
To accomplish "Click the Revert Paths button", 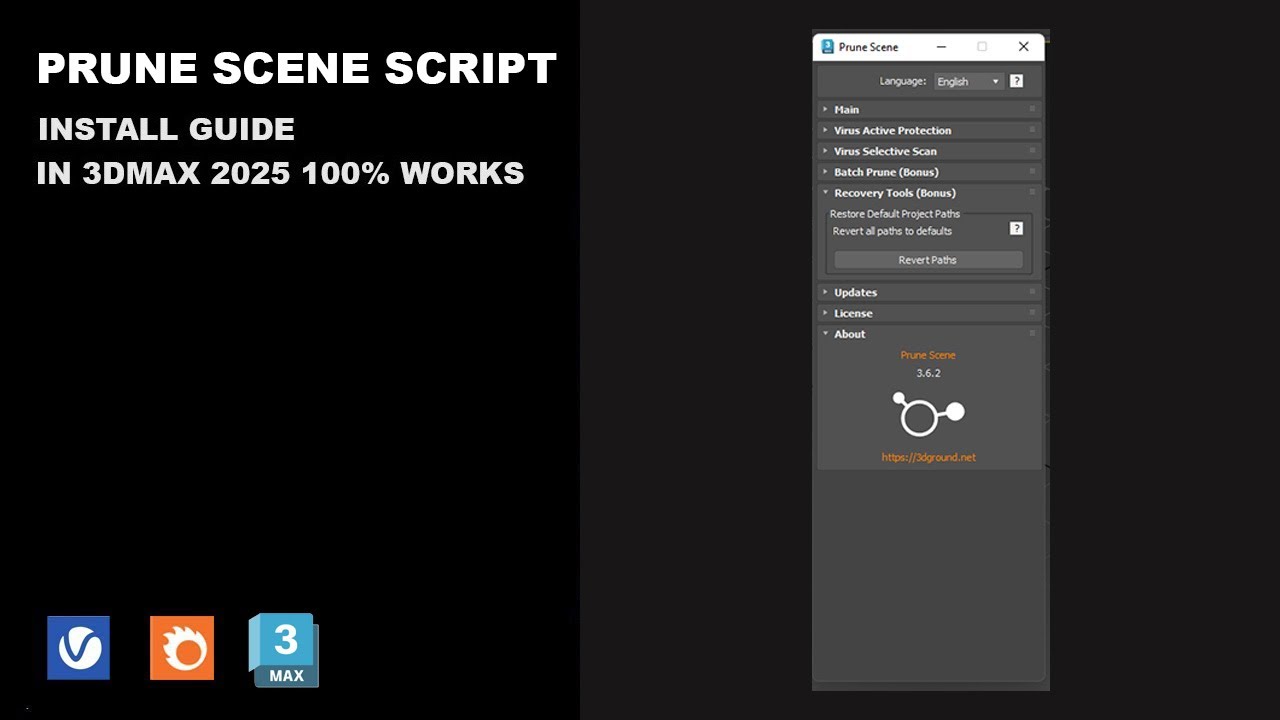I will coord(928,260).
